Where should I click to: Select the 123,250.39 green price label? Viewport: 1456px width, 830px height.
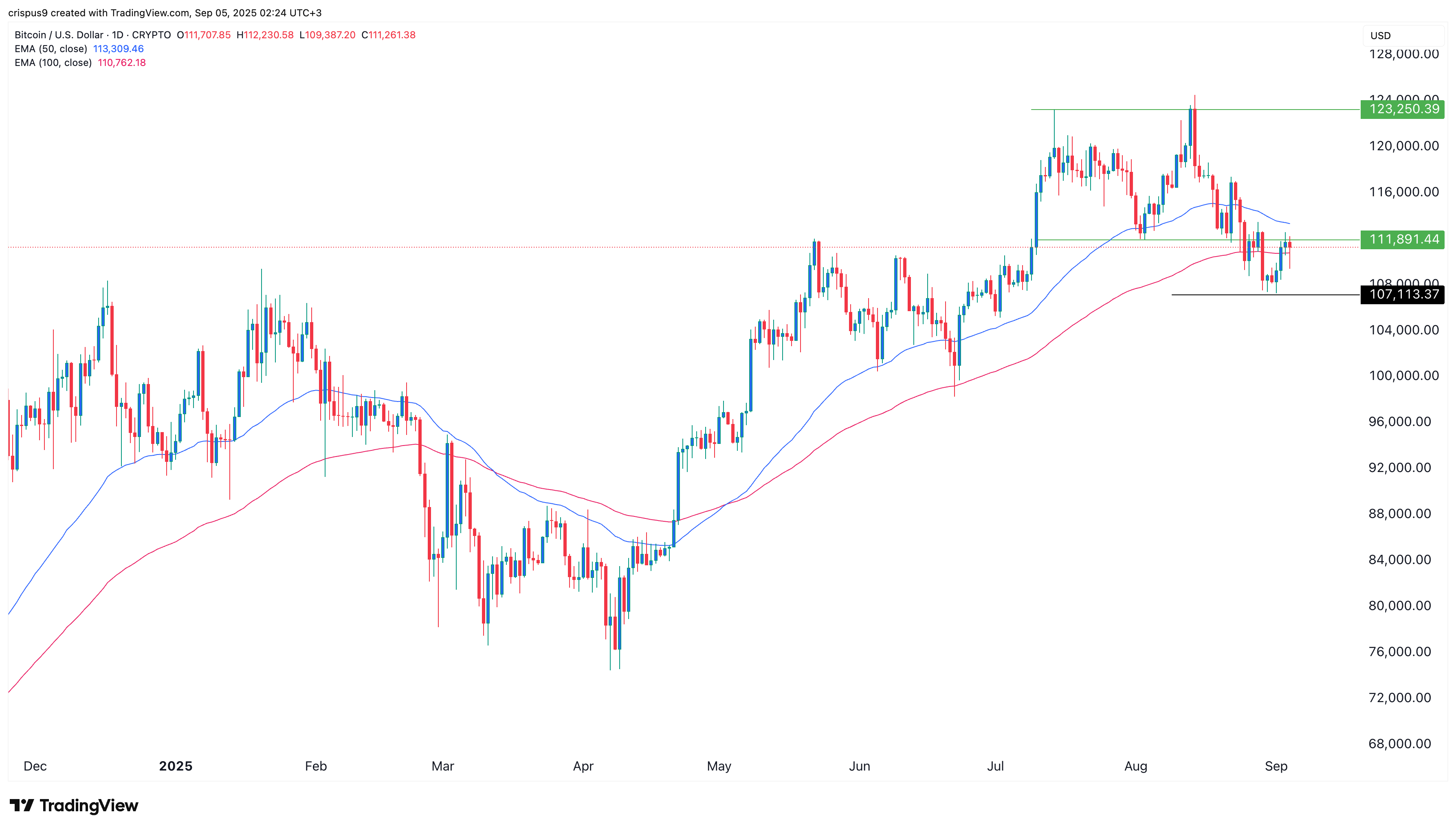click(x=1402, y=109)
